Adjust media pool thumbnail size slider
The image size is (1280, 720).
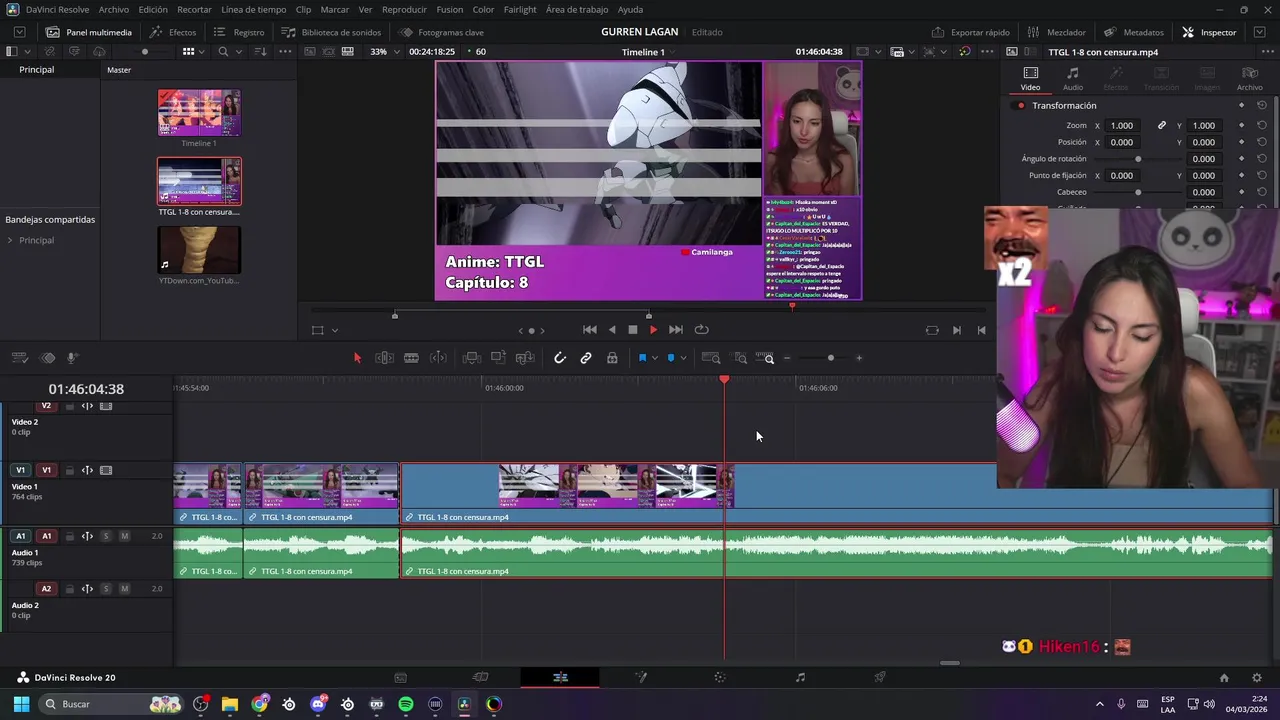pos(144,52)
